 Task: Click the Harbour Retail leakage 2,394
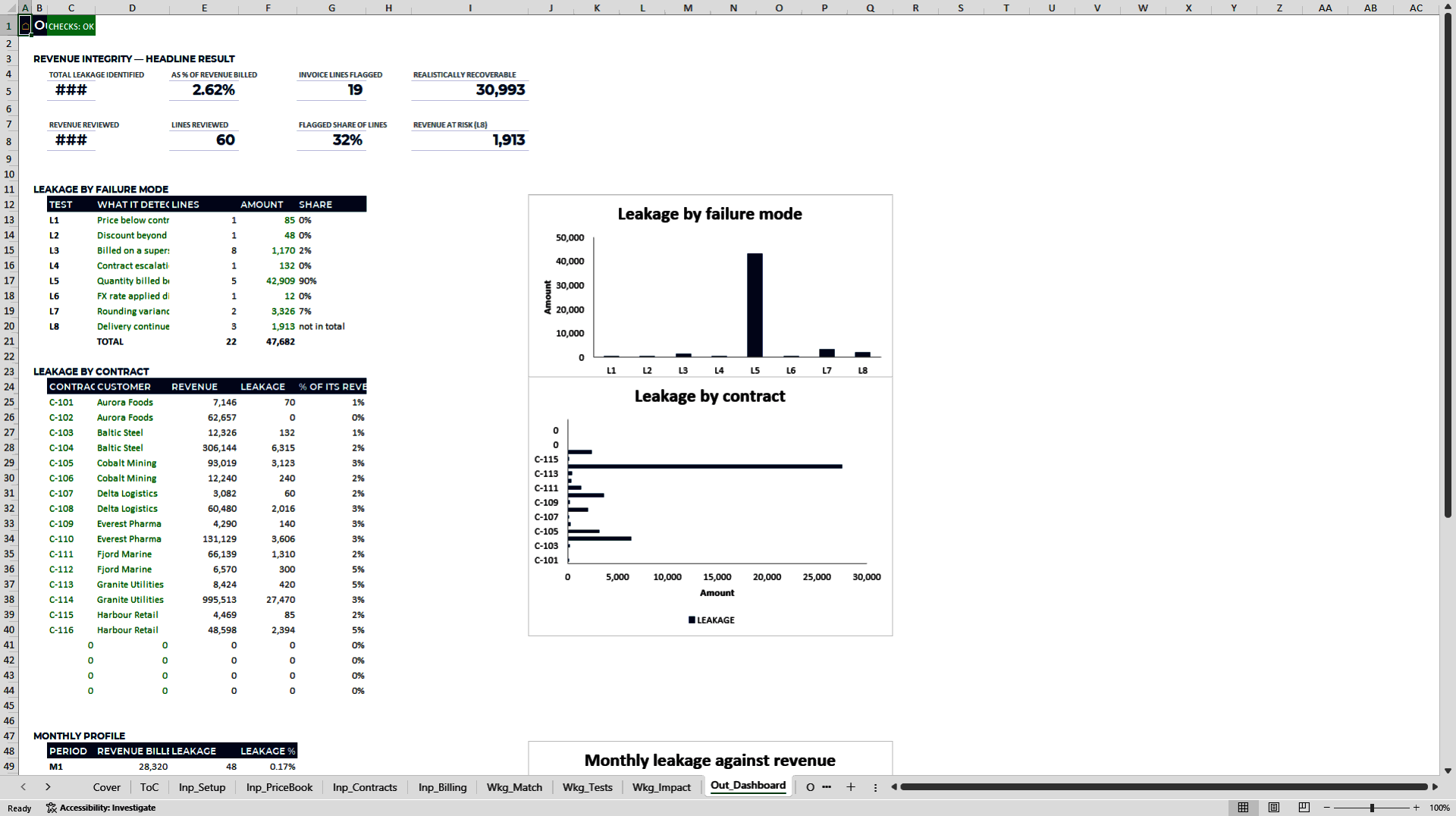[x=268, y=629]
